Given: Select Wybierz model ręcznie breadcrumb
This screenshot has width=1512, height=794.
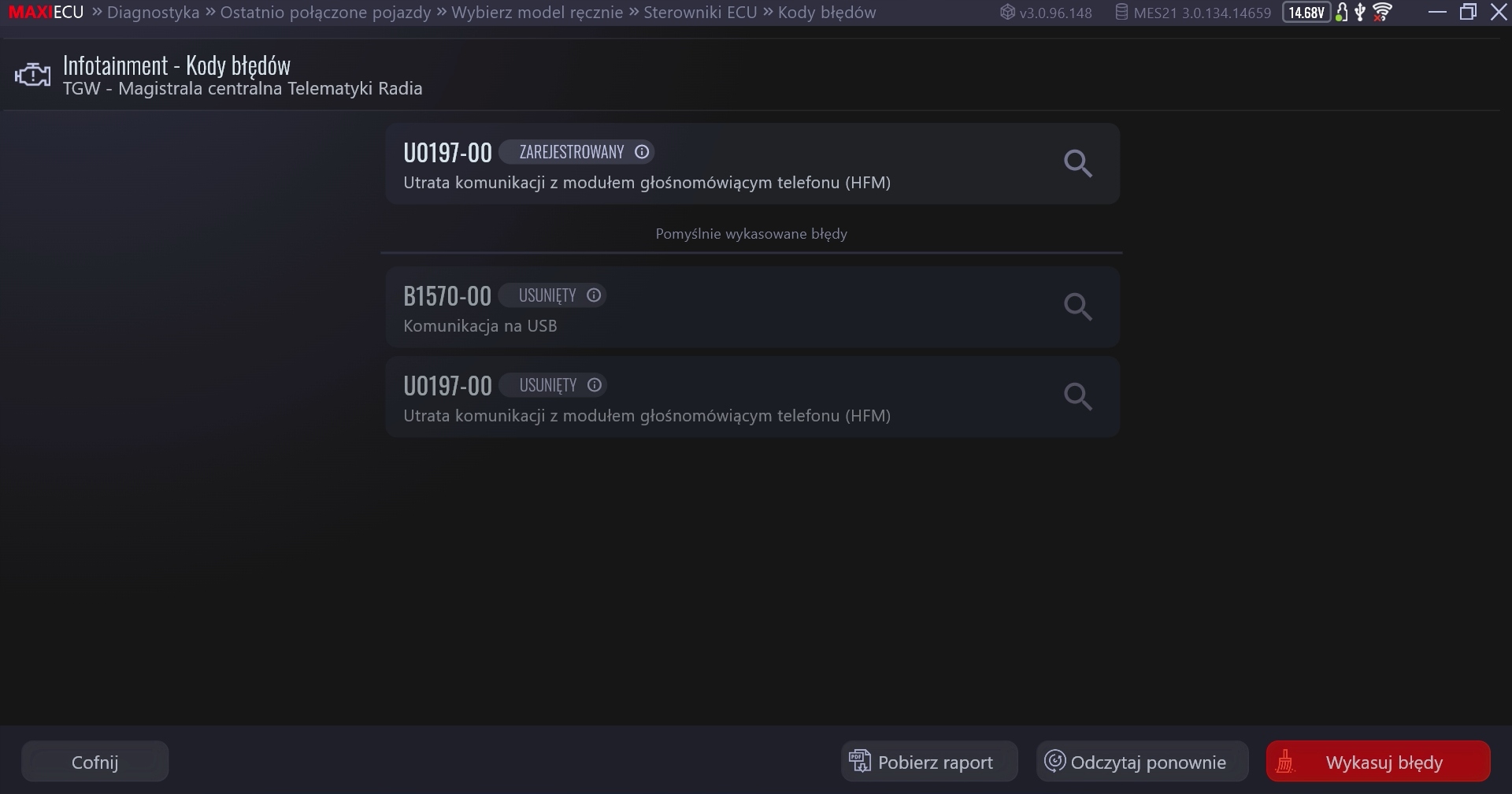Looking at the screenshot, I should (x=537, y=13).
